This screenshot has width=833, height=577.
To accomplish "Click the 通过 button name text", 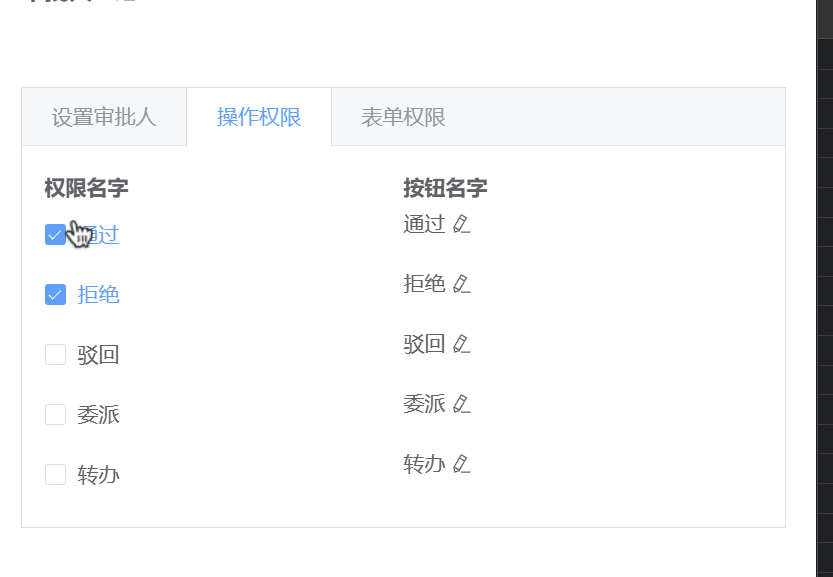I will click(424, 224).
